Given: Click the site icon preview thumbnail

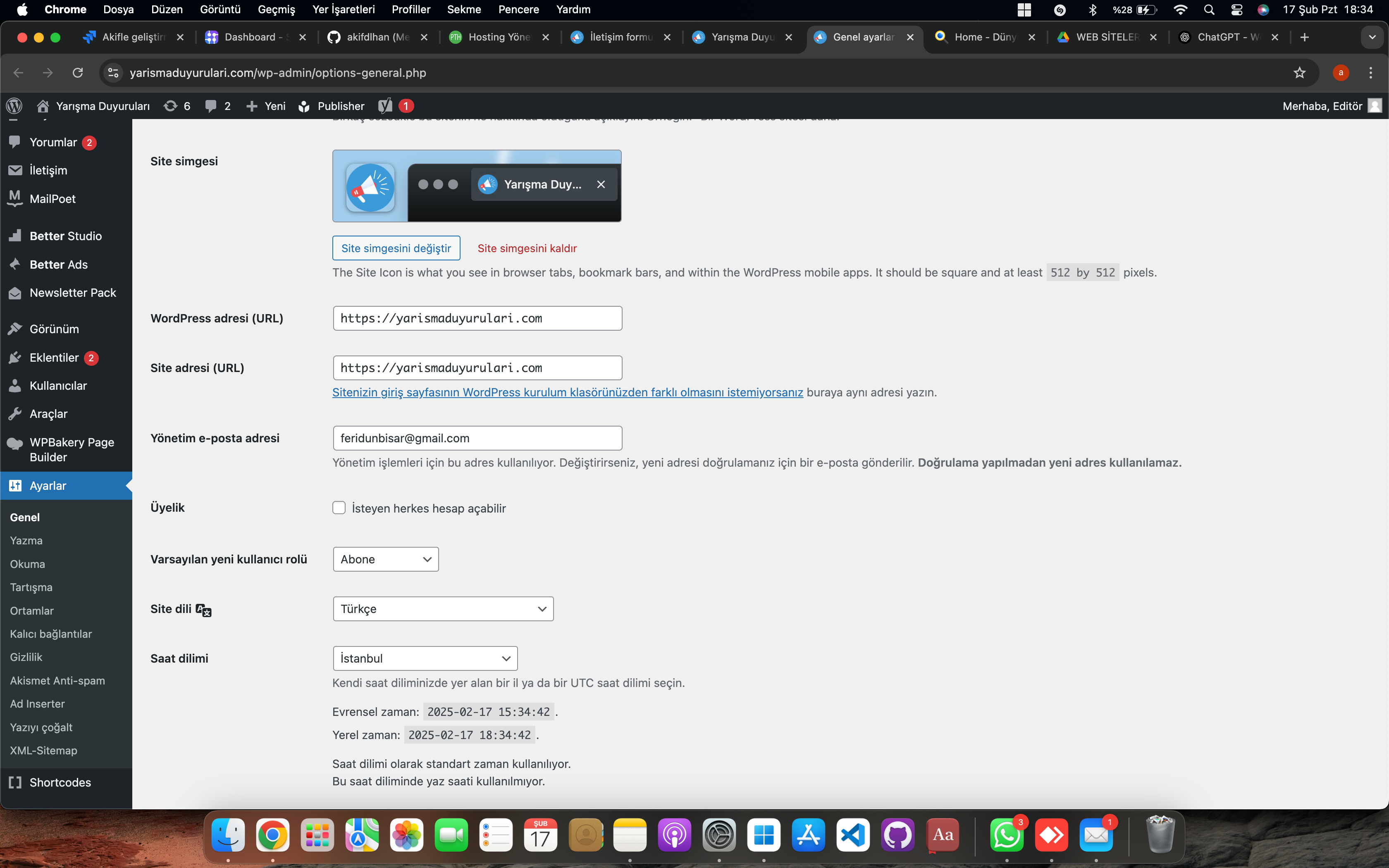Looking at the screenshot, I should [370, 187].
